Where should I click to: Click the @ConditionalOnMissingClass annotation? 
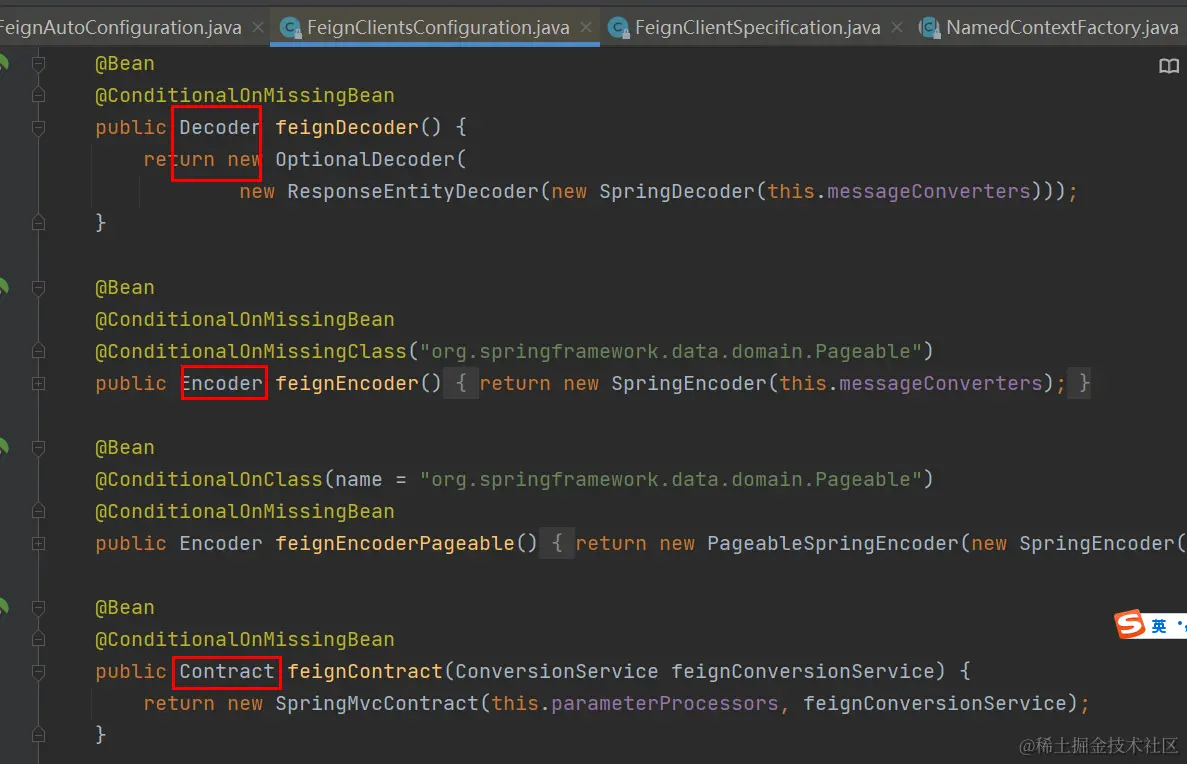coord(251,351)
